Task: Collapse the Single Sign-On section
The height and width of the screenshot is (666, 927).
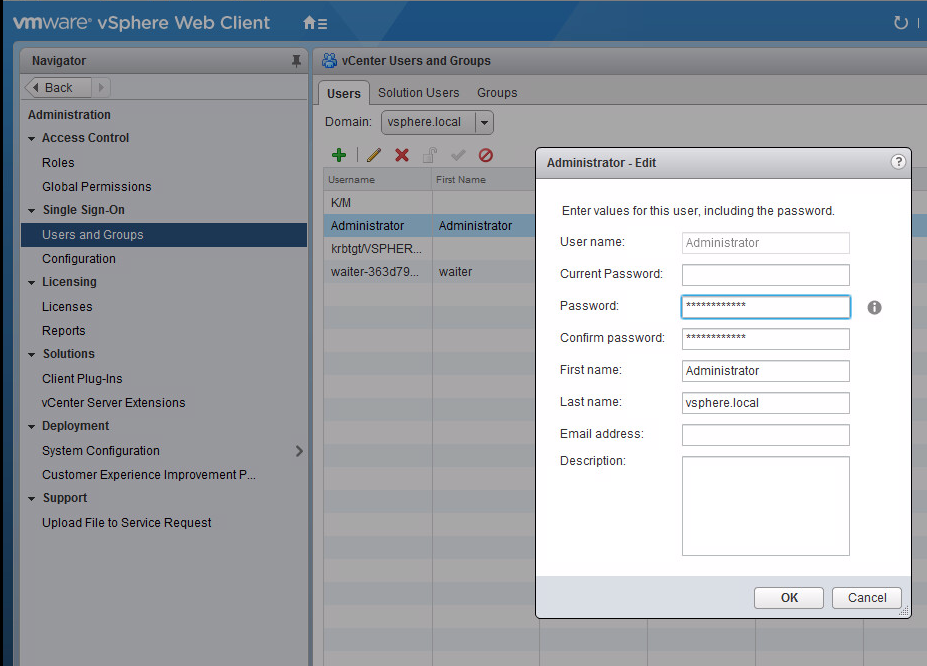Action: coord(31,210)
